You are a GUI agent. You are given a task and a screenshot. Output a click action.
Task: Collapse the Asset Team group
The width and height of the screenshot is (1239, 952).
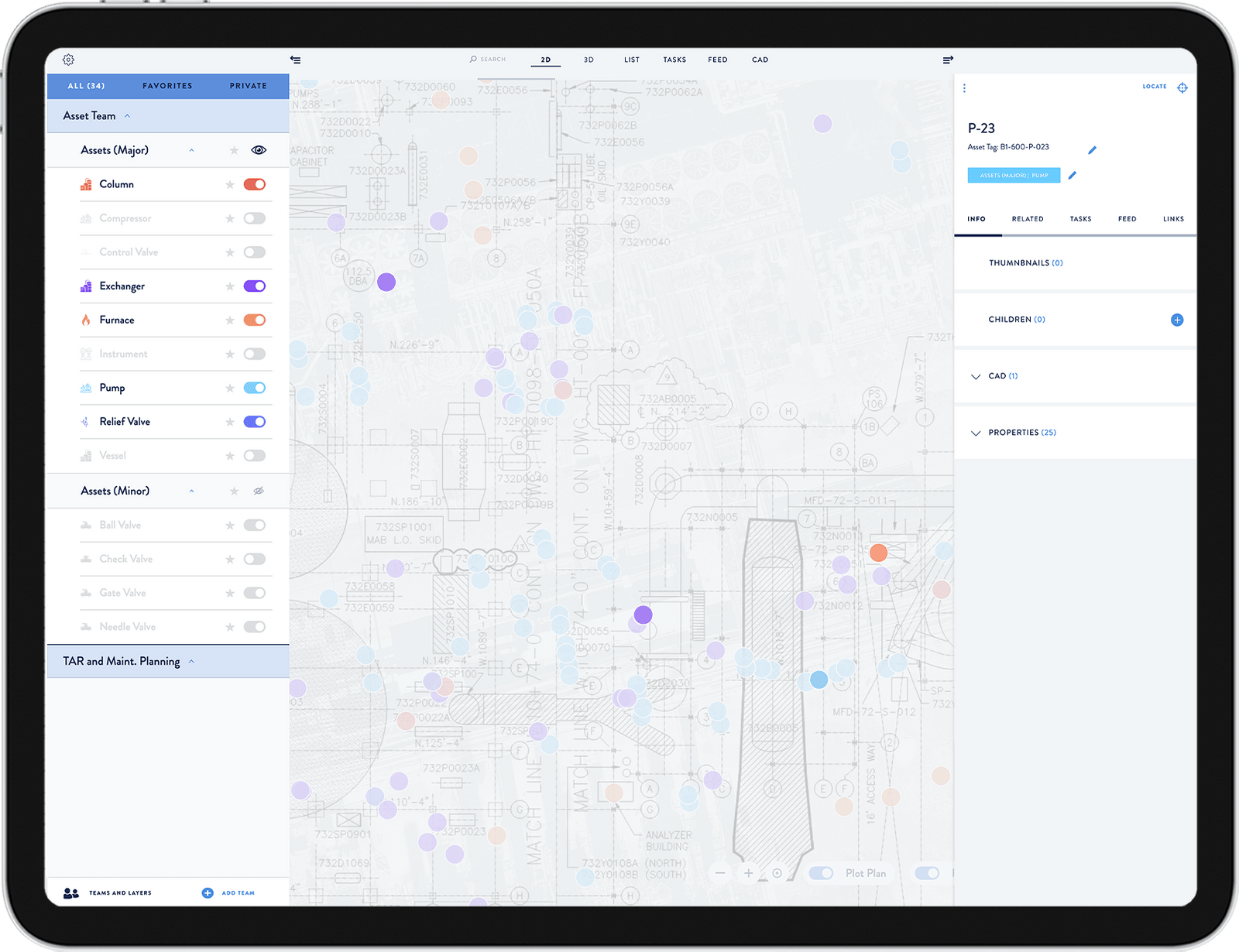point(128,116)
